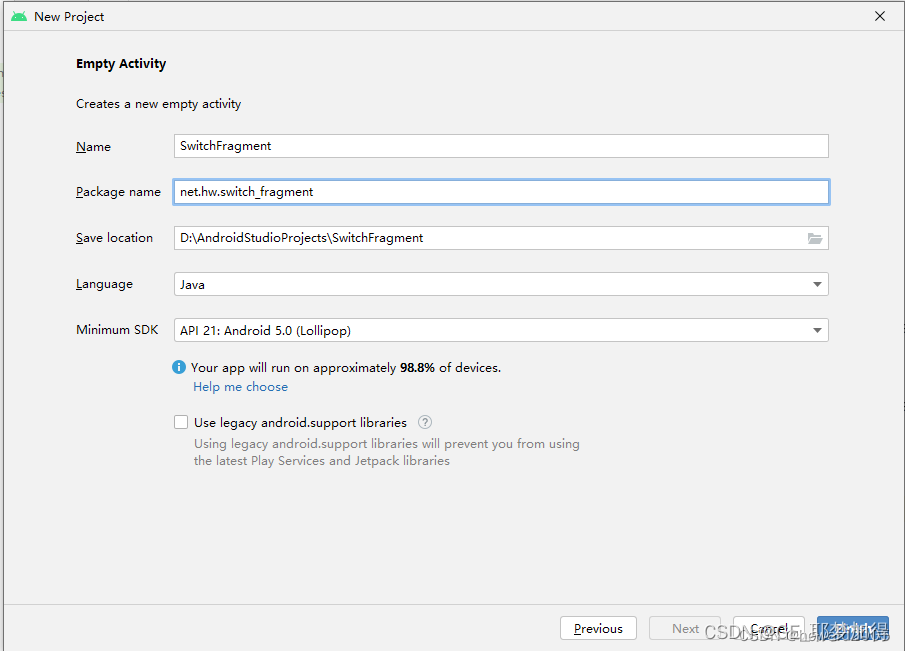The width and height of the screenshot is (905, 651).
Task: Click the blue info icon beside device coverage
Action: click(179, 368)
